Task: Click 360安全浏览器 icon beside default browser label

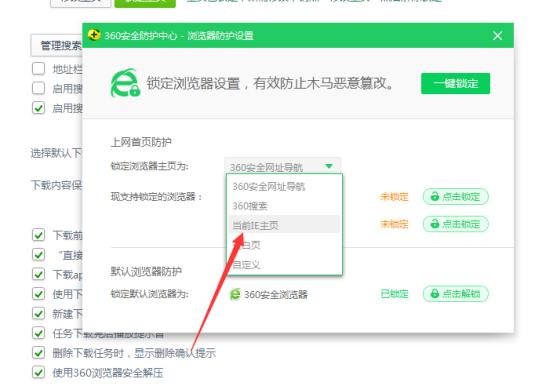Action: tap(235, 294)
